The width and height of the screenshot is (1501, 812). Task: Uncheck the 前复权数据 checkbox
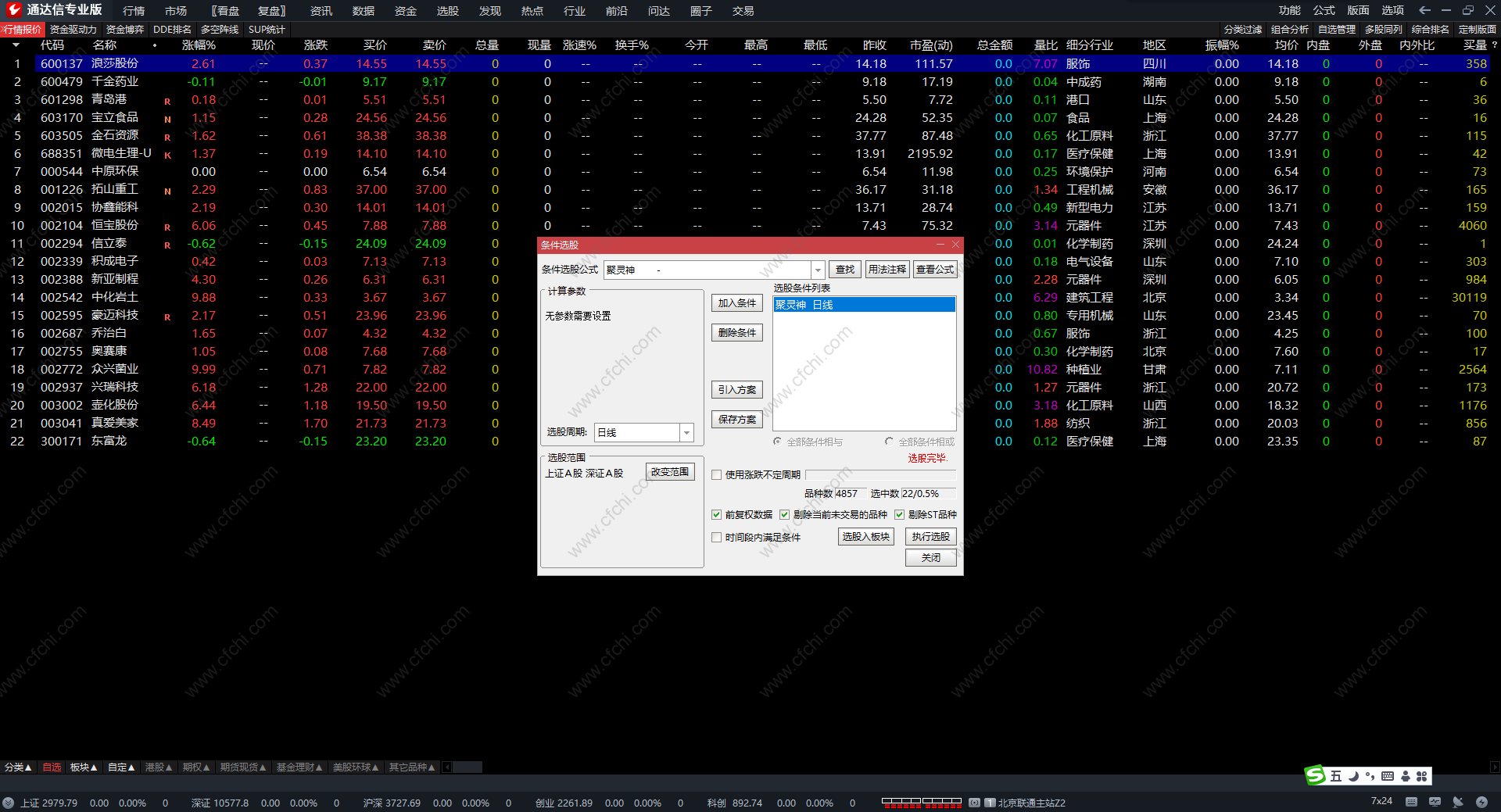[x=716, y=514]
